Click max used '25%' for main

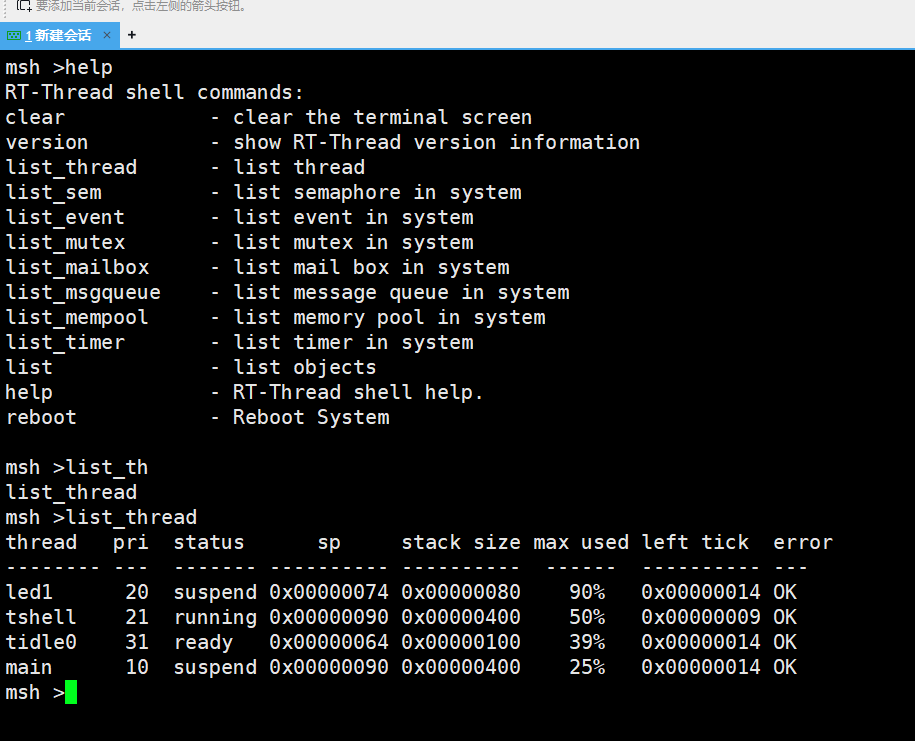587,667
